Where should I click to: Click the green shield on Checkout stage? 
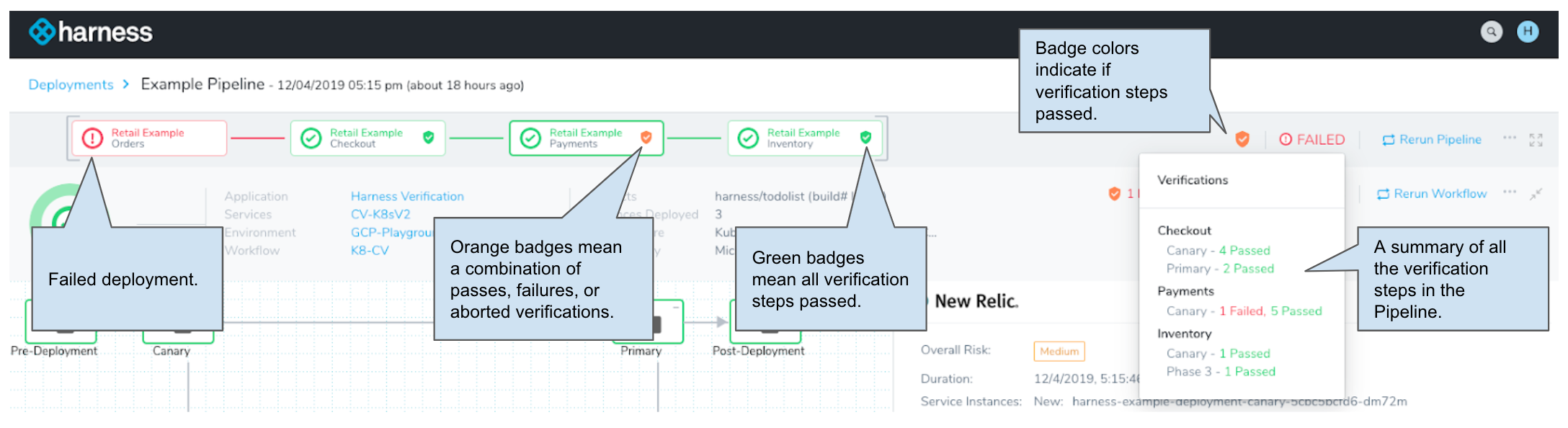(x=429, y=137)
